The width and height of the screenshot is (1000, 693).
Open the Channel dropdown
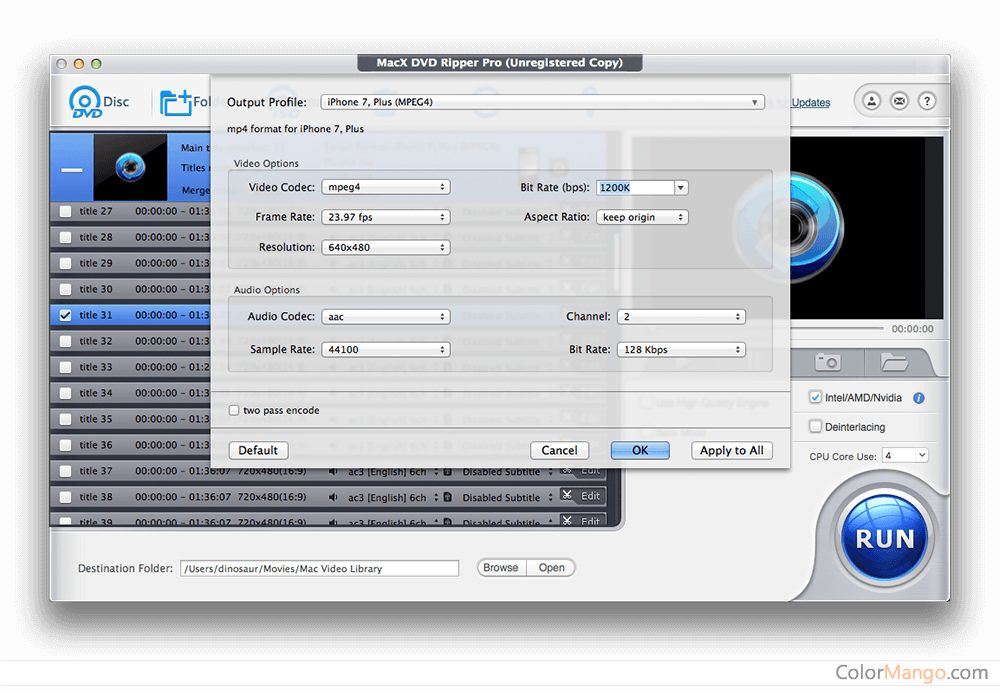pos(681,317)
